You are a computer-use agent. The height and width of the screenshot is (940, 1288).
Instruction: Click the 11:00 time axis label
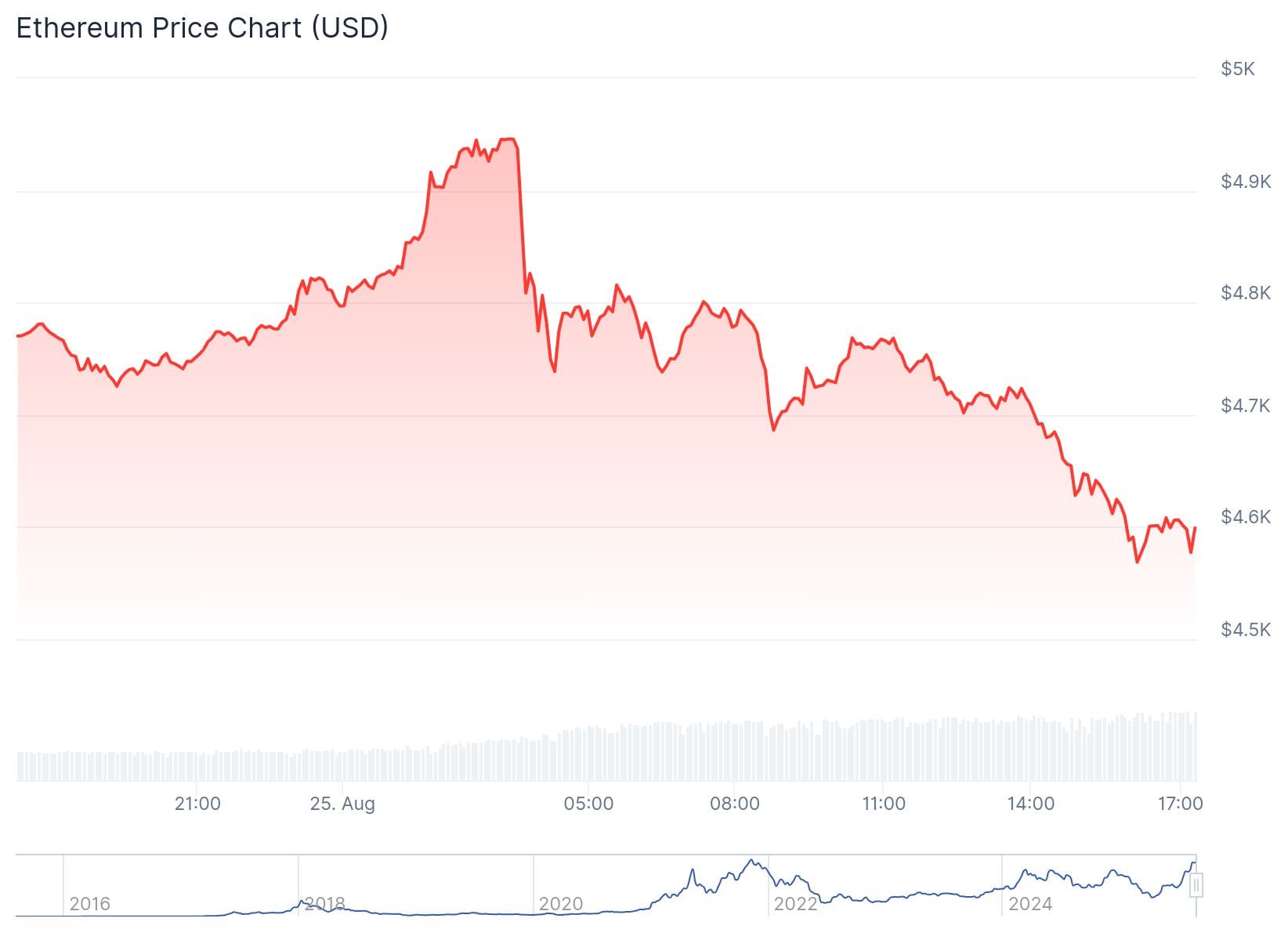(x=883, y=804)
